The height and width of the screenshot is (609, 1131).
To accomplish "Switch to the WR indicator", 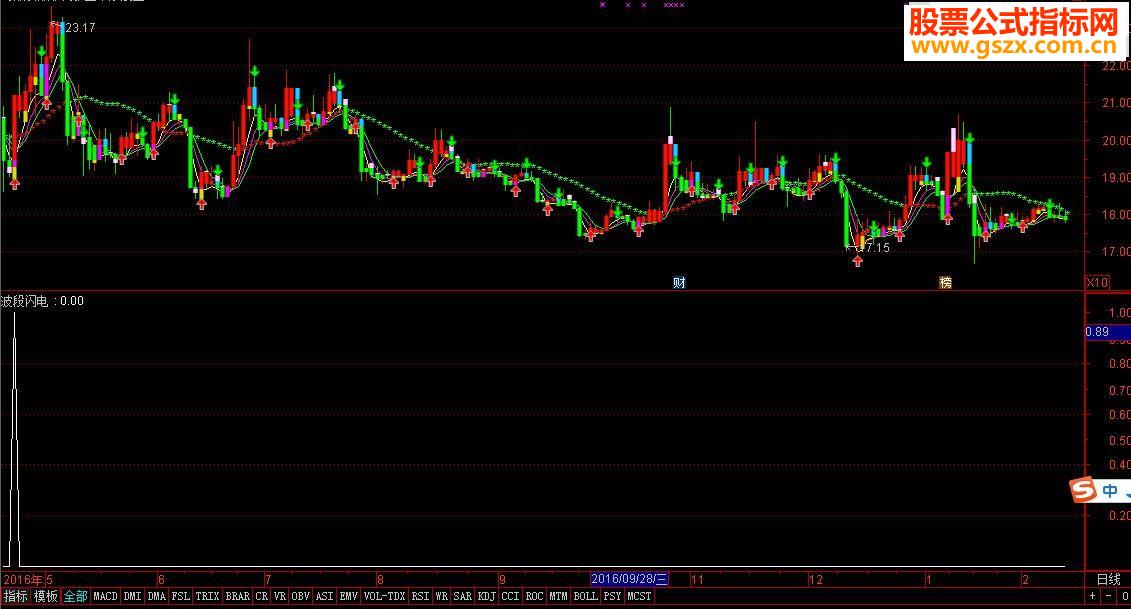I will [442, 597].
